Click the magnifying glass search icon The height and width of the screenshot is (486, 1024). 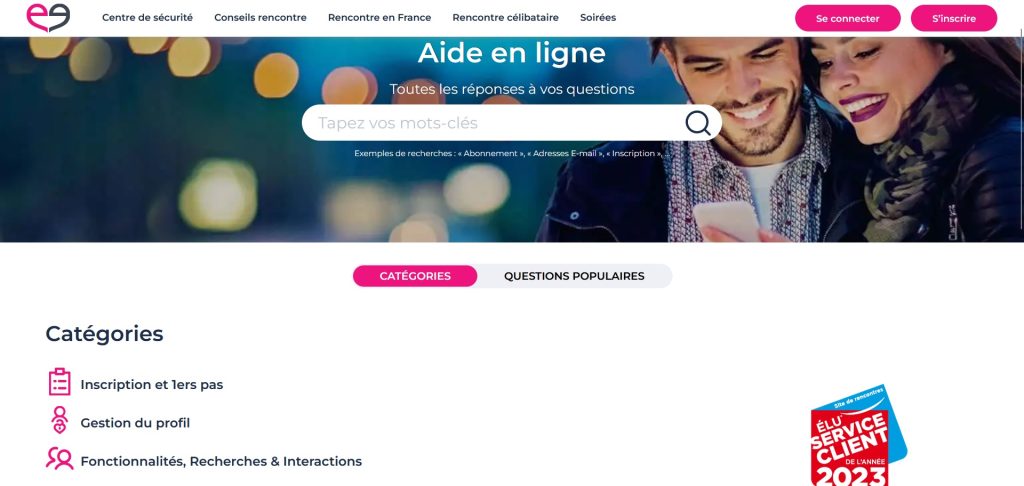coord(697,123)
